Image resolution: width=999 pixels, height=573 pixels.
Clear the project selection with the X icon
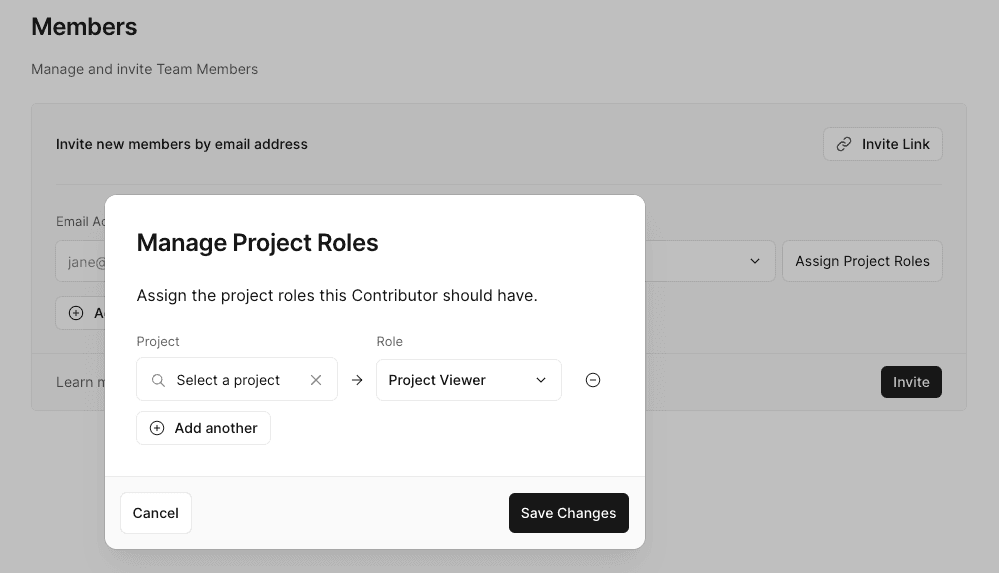pyautogui.click(x=316, y=380)
